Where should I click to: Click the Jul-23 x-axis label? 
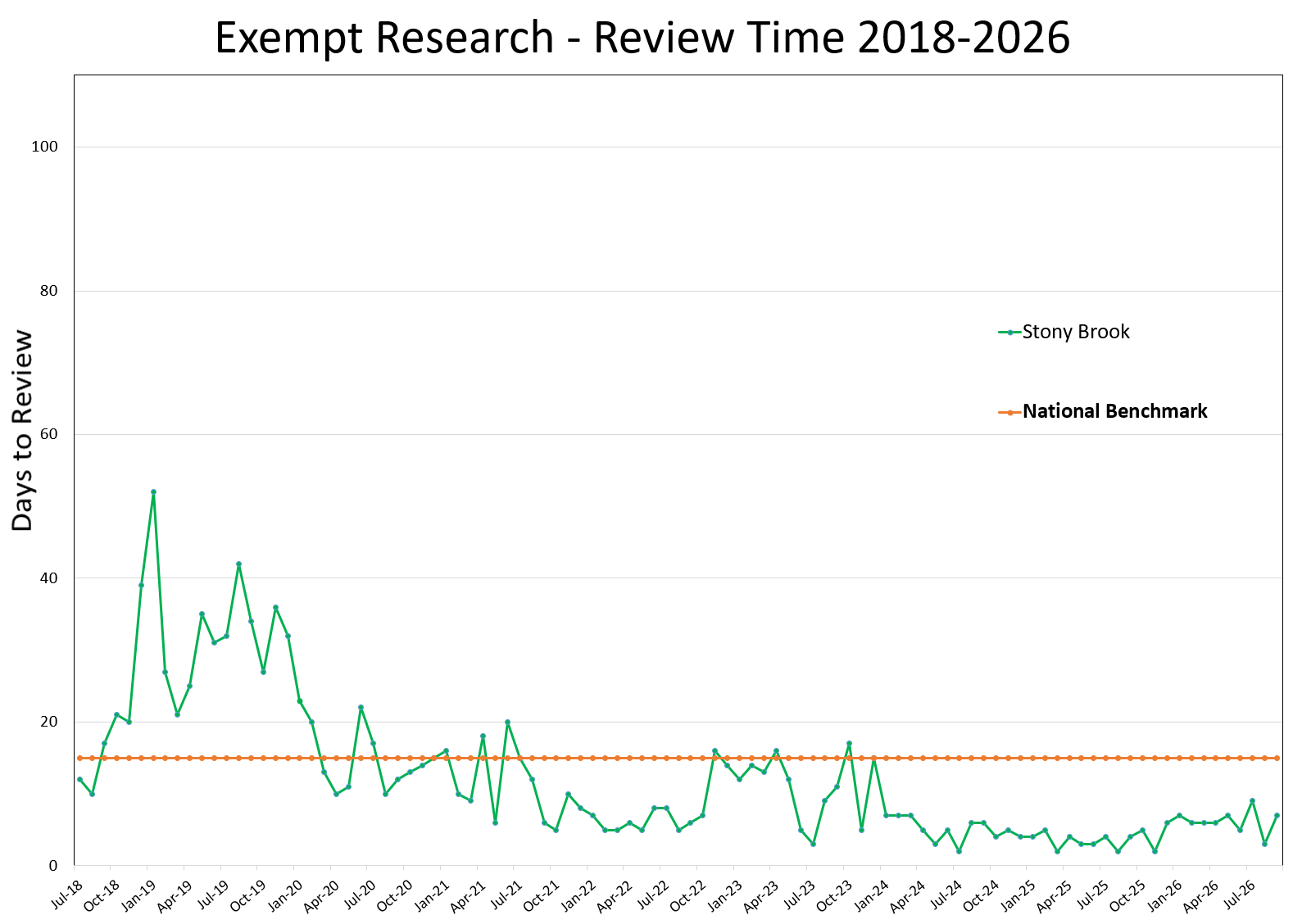800,894
